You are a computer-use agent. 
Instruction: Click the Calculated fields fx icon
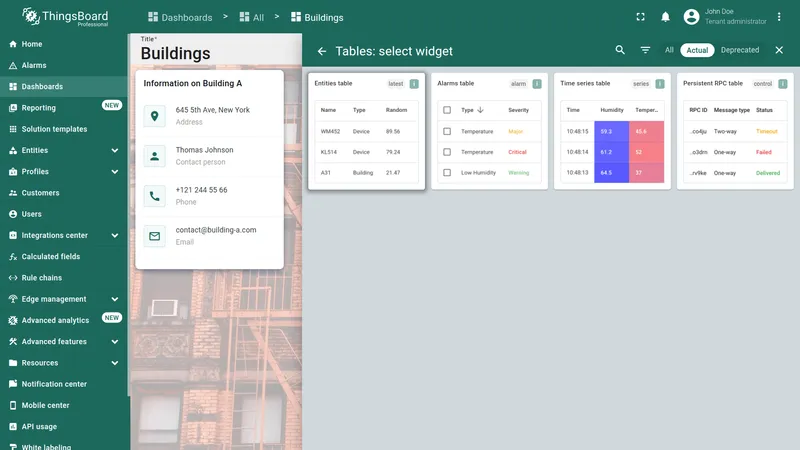click(x=13, y=257)
